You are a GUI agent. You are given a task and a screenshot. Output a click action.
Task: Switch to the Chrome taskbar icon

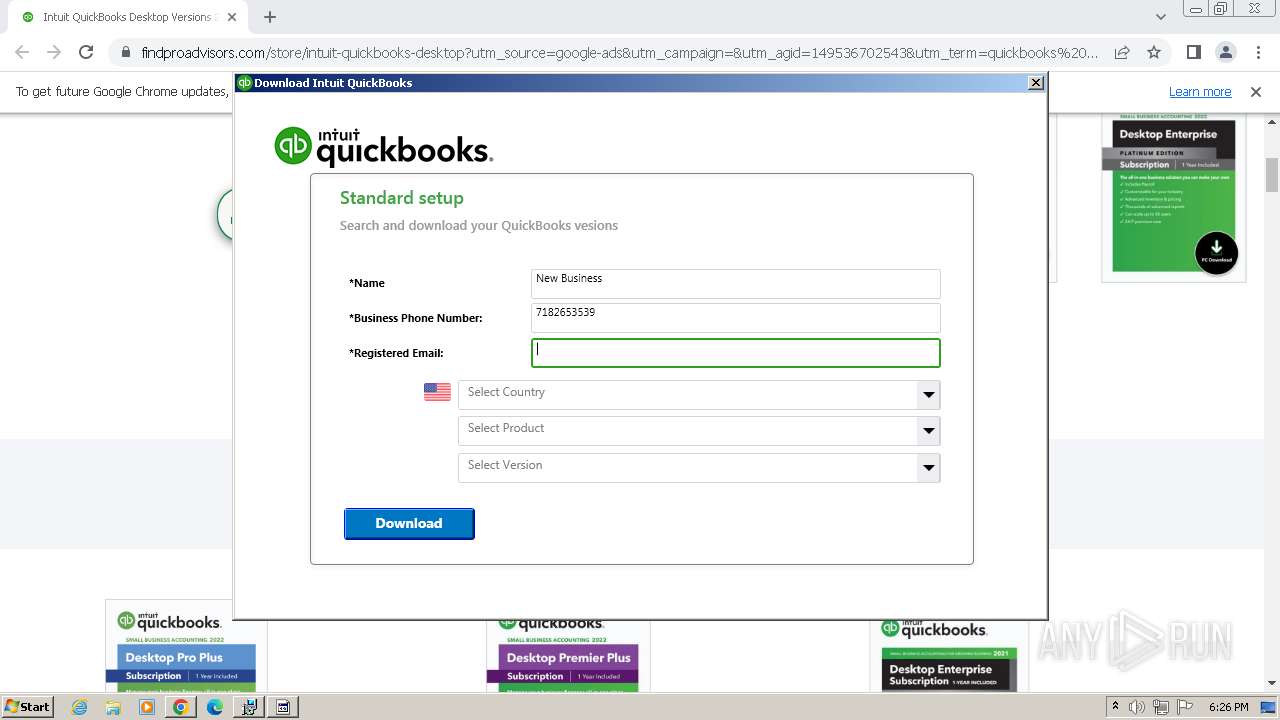click(x=180, y=707)
